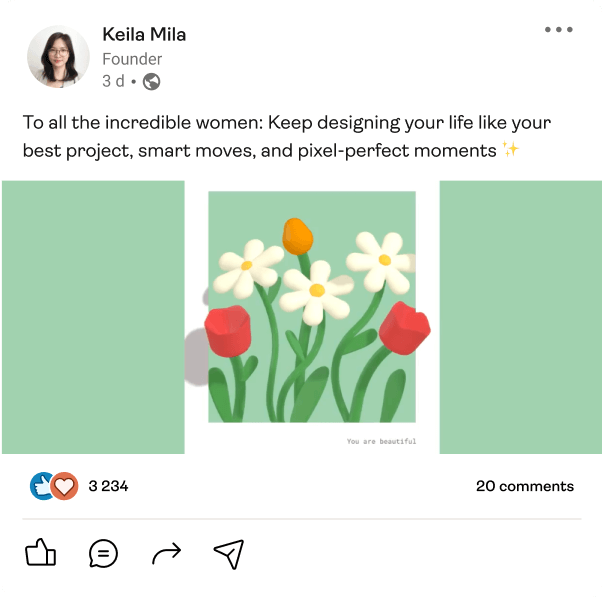
Task: Open the comment speech bubble icon
Action: 103,553
